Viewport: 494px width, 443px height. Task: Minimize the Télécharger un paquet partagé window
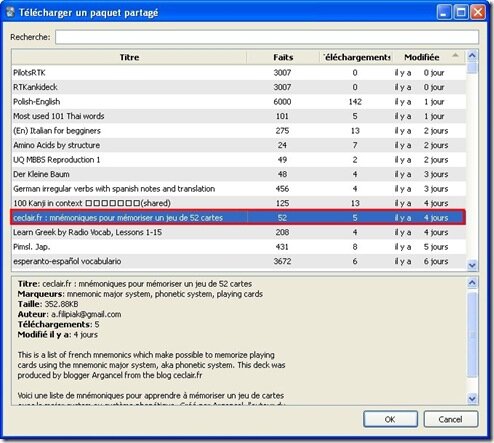444,13
